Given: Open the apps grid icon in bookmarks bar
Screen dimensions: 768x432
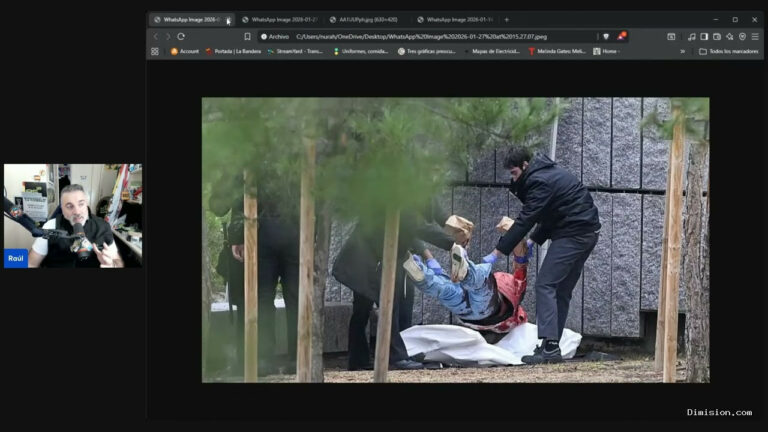Looking at the screenshot, I should pos(155,51).
